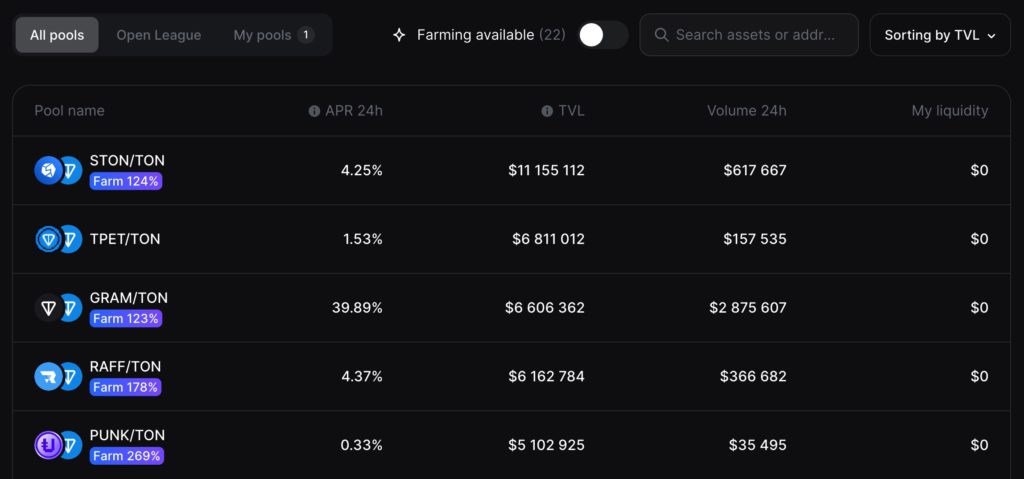This screenshot has height=479, width=1024.
Task: Click the PUNK token icon
Action: point(47,445)
